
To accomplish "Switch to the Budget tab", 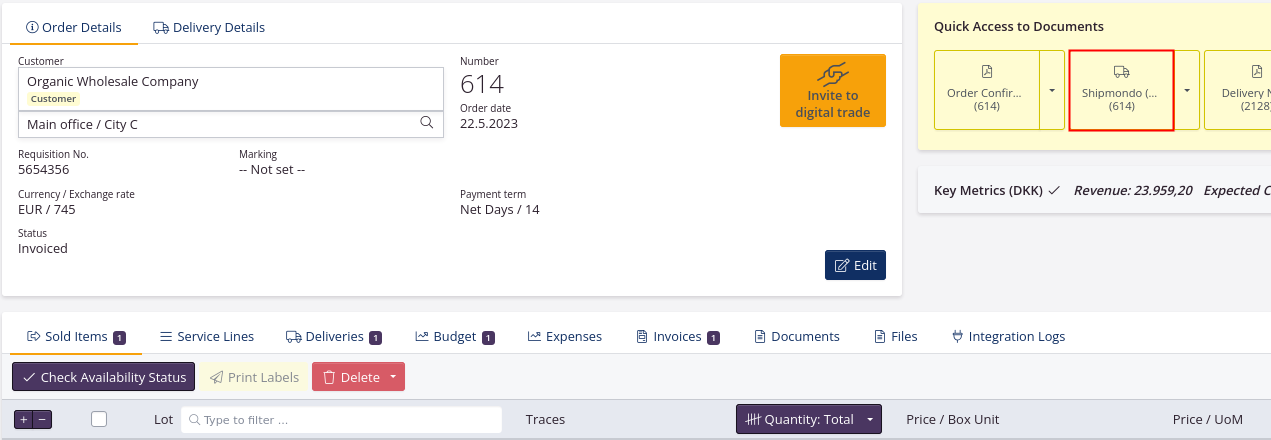I will pyautogui.click(x=454, y=337).
